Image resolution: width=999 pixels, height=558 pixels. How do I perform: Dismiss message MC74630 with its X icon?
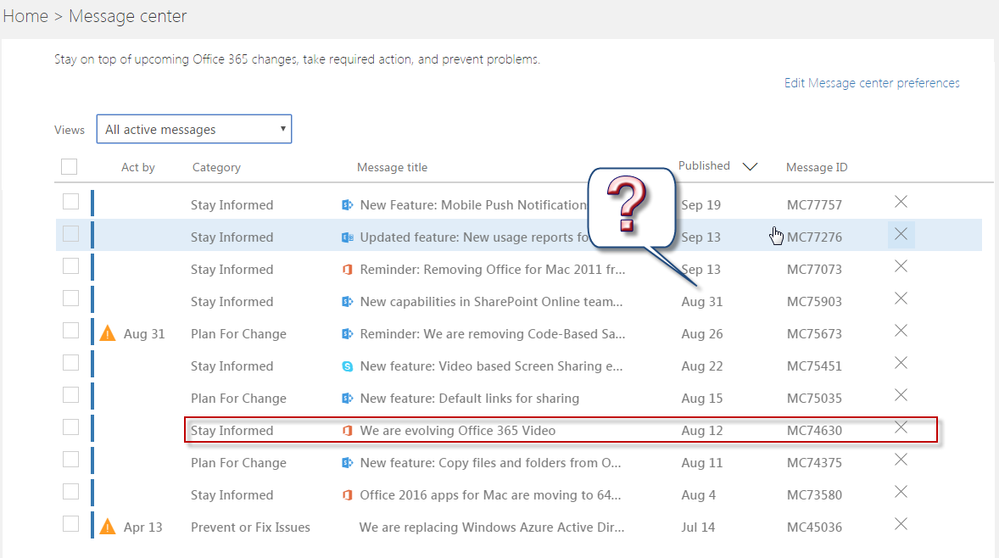pos(901,427)
